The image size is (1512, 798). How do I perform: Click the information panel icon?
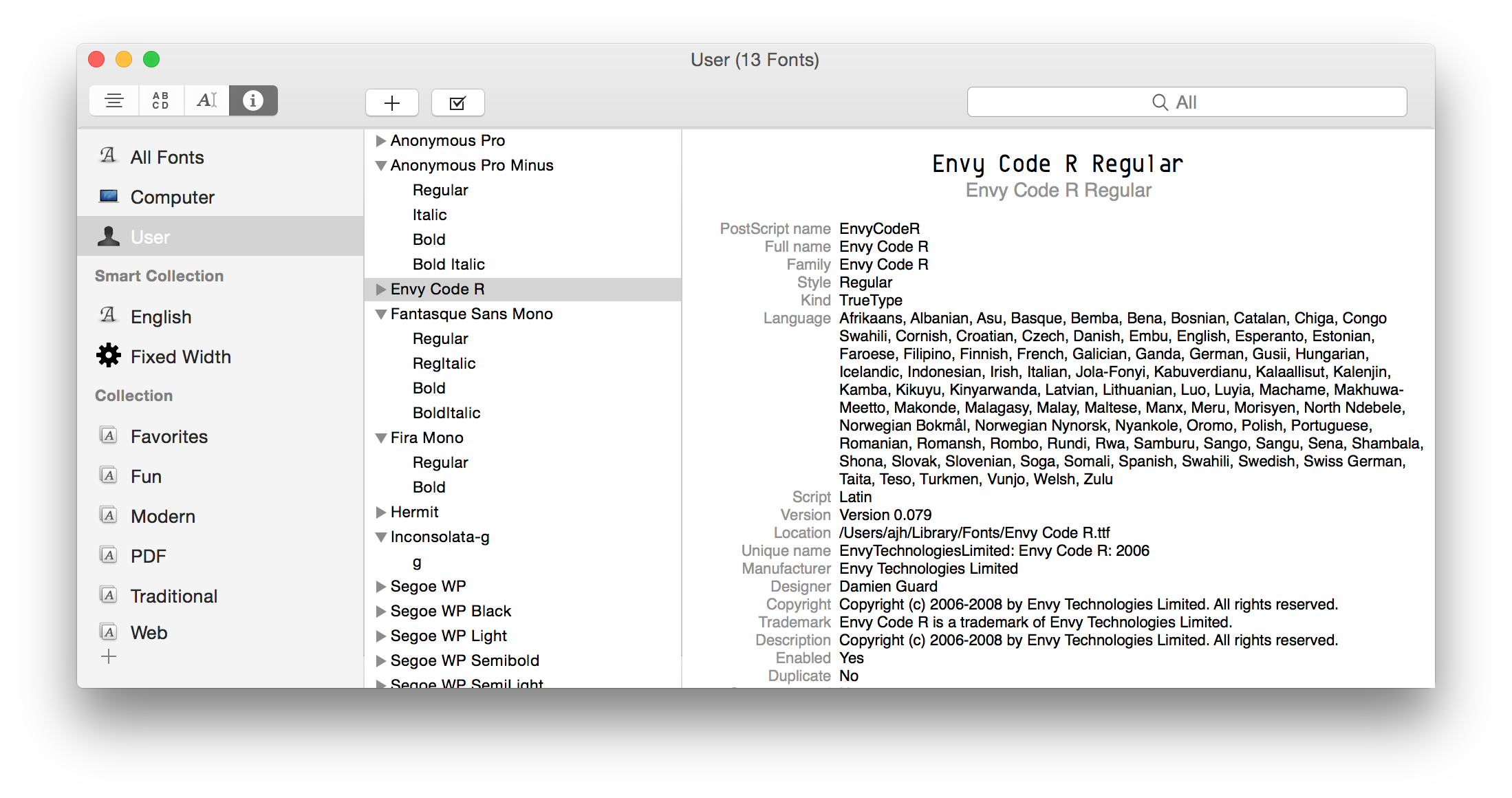pyautogui.click(x=253, y=100)
